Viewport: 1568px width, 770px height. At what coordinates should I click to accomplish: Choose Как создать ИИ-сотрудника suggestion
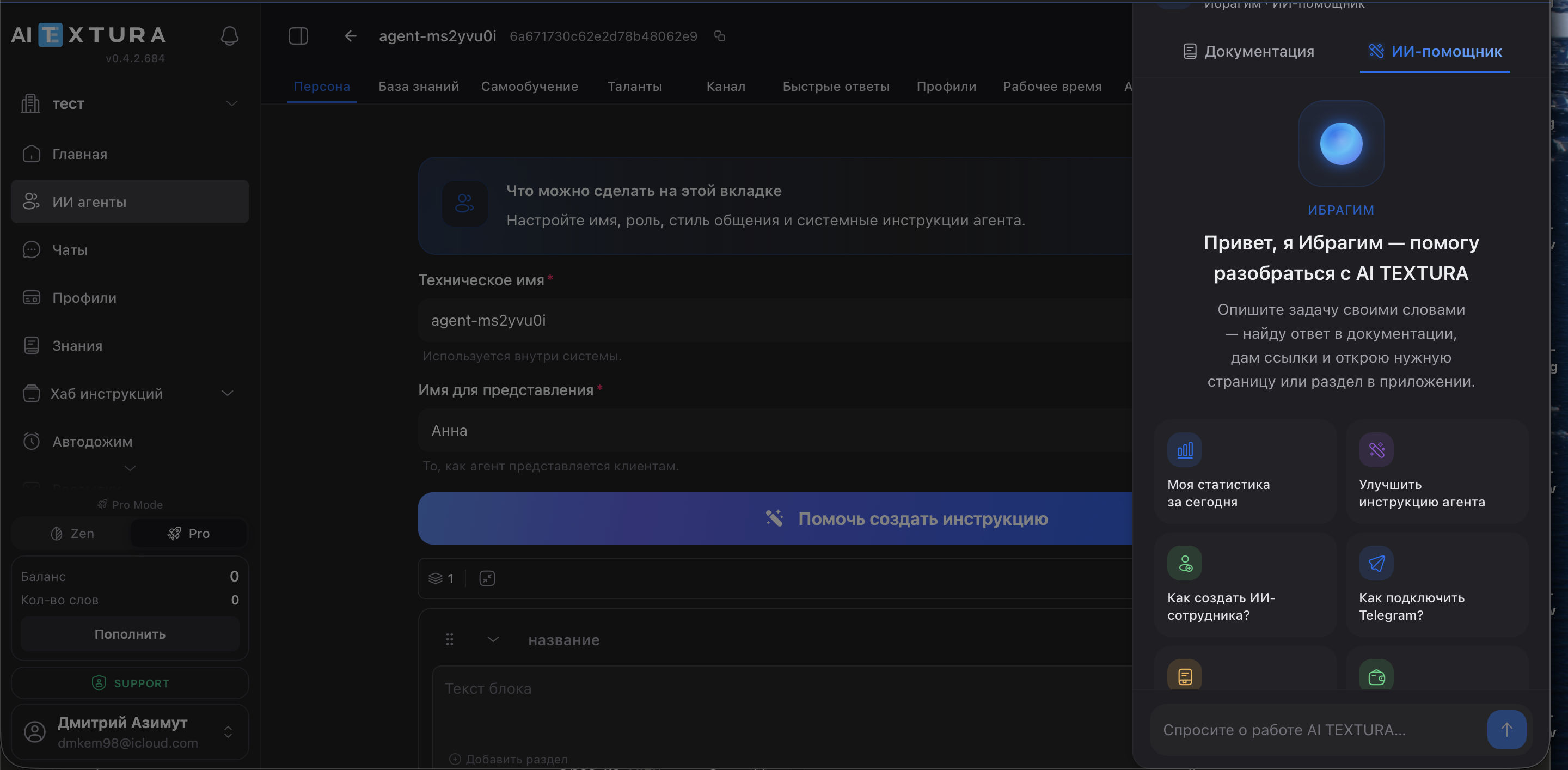(x=1245, y=585)
